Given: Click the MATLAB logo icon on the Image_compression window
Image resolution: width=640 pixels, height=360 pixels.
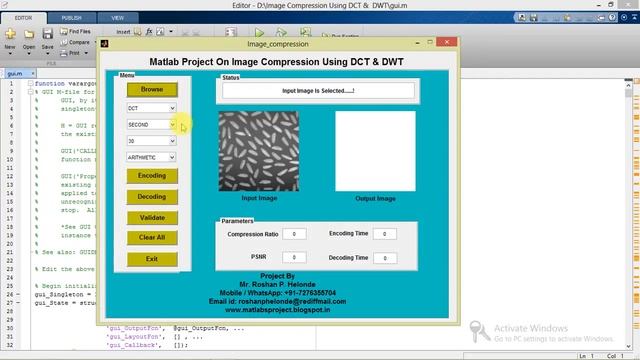Looking at the screenshot, I should click(104, 43).
